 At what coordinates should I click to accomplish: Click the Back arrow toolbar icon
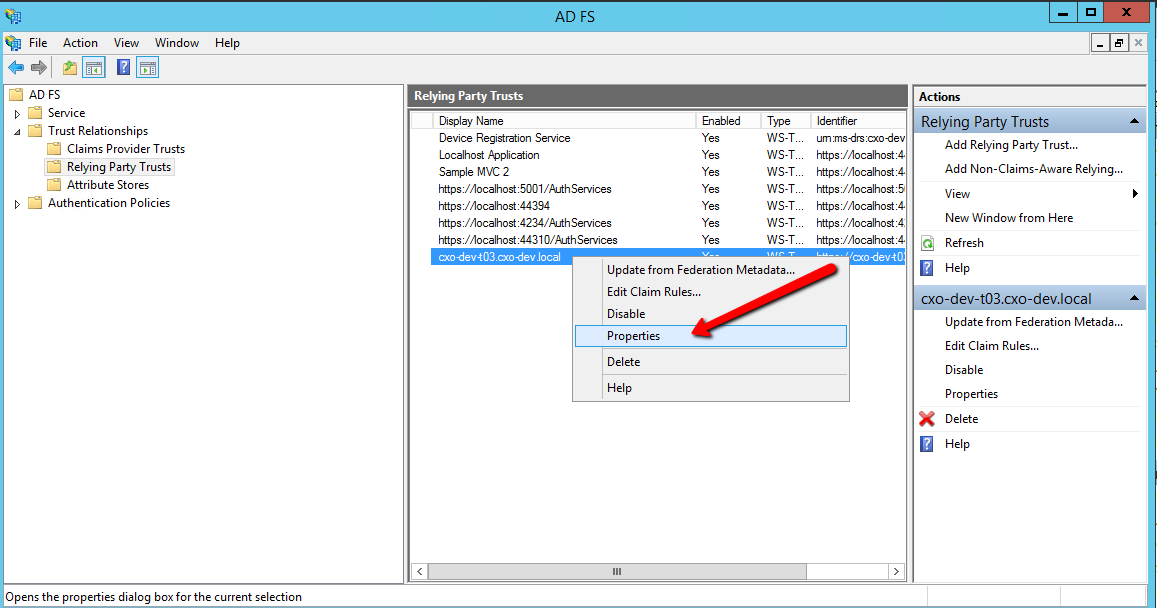(x=16, y=68)
